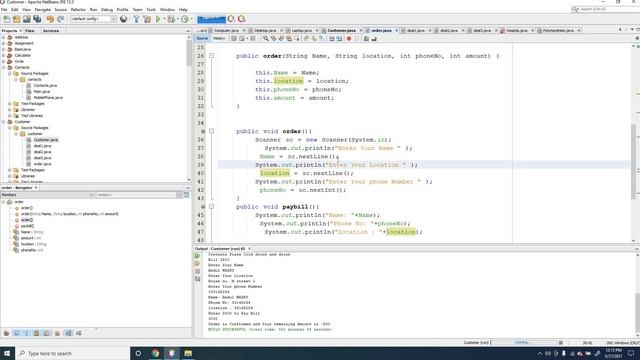
Task: Click the yellow re-run with options icon
Action: 198,264
